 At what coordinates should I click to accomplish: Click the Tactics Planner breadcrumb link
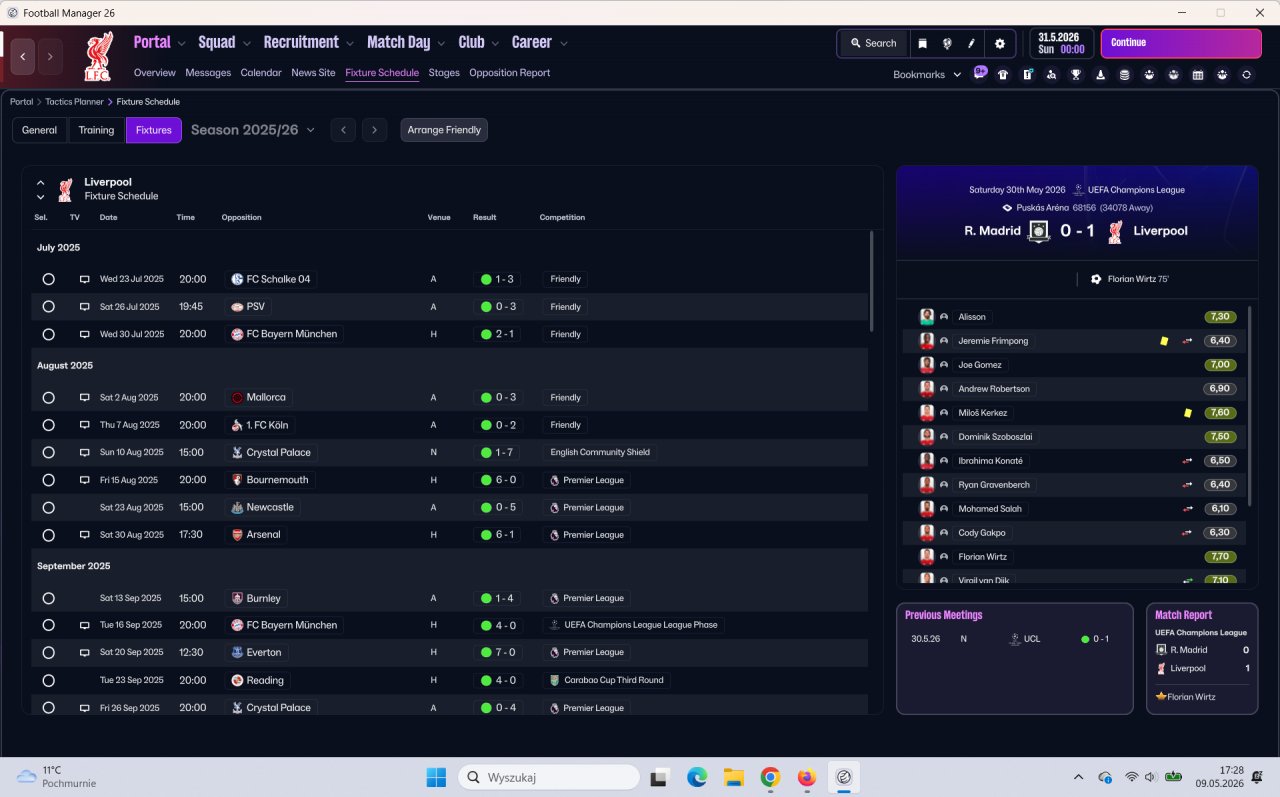[74, 102]
